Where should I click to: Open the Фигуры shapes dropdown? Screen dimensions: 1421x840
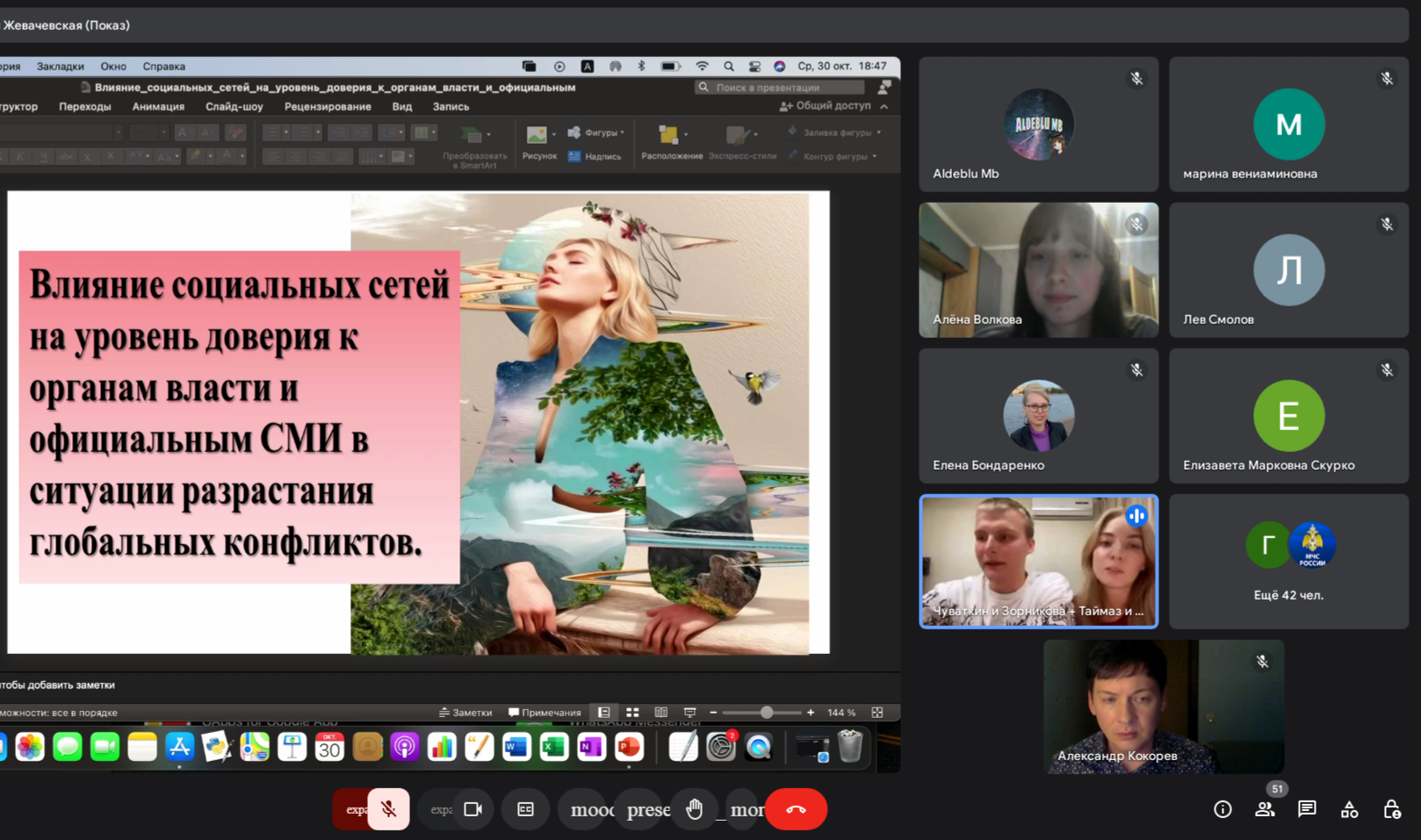[x=596, y=133]
